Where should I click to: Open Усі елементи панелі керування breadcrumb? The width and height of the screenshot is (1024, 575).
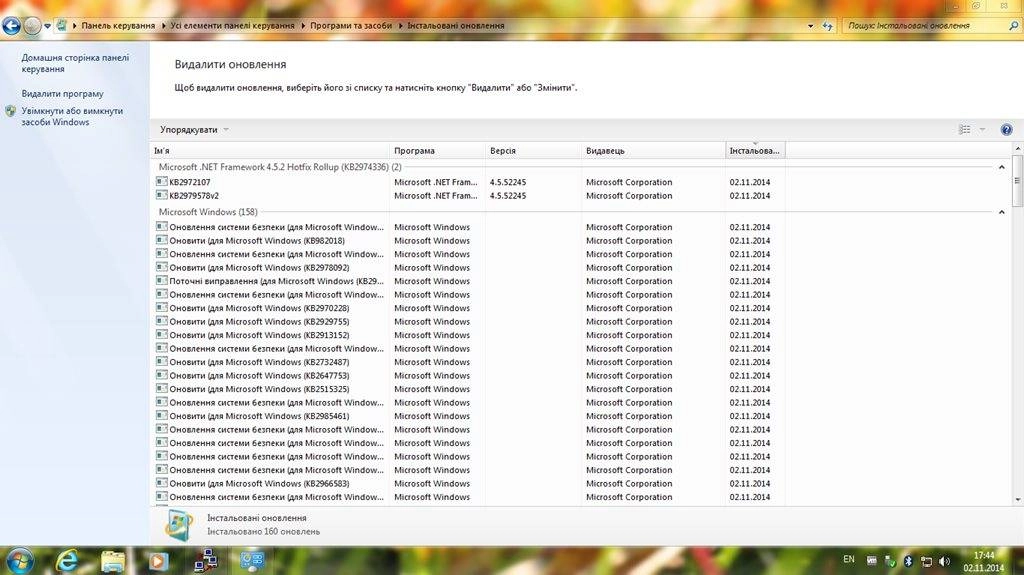pyautogui.click(x=232, y=26)
